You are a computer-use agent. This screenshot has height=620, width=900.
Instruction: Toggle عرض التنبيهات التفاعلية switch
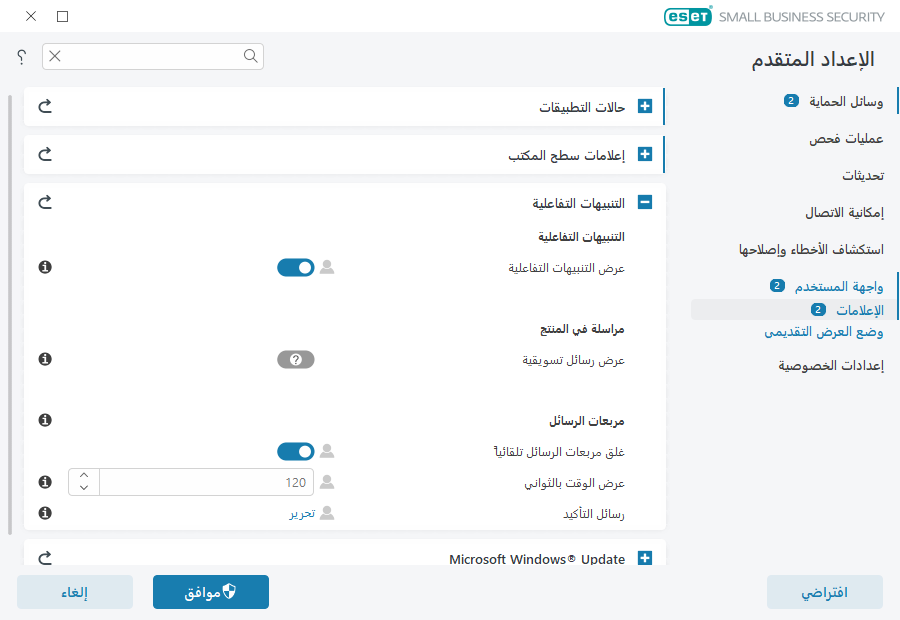click(296, 268)
